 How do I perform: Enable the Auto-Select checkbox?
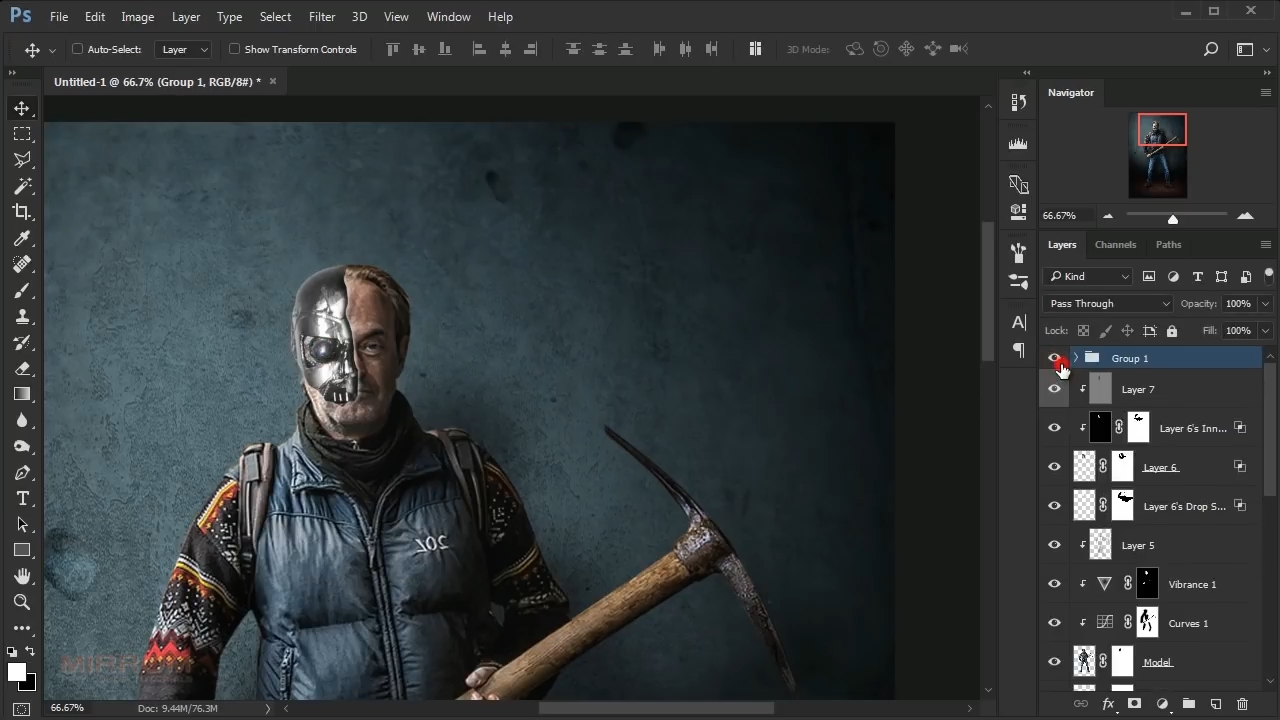point(77,49)
